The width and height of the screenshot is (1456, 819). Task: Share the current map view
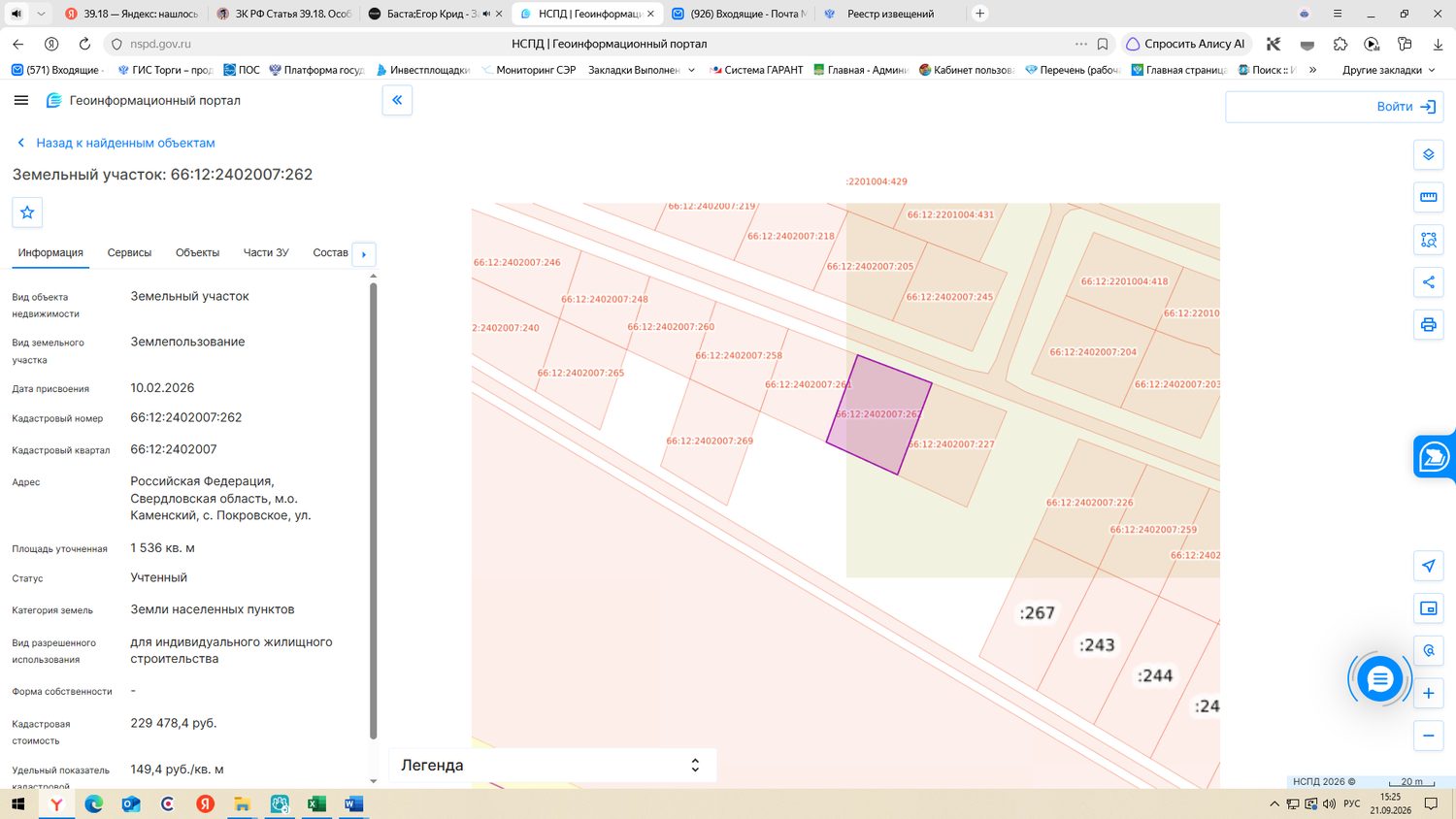click(1428, 282)
